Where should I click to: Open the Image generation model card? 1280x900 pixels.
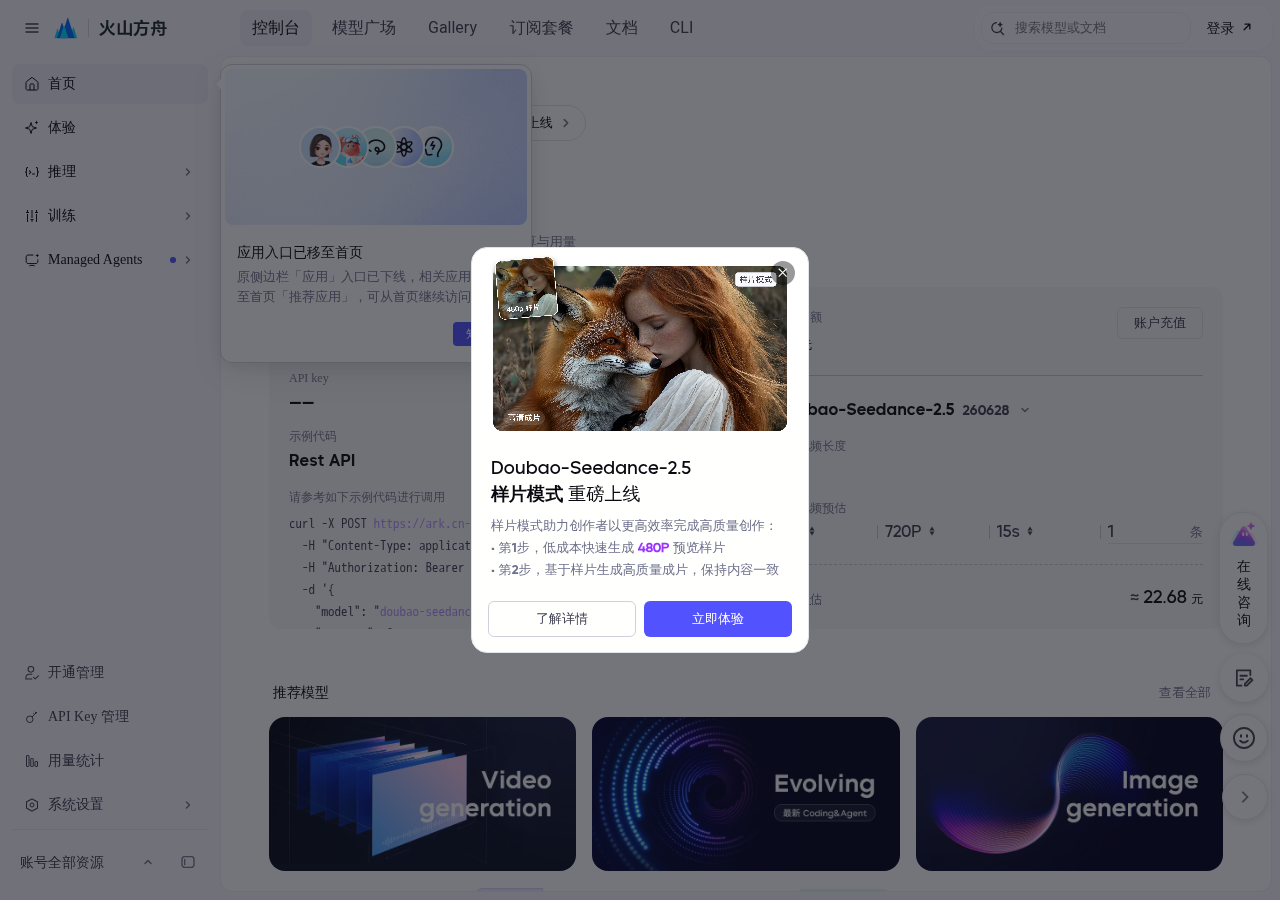pyautogui.click(x=1069, y=794)
